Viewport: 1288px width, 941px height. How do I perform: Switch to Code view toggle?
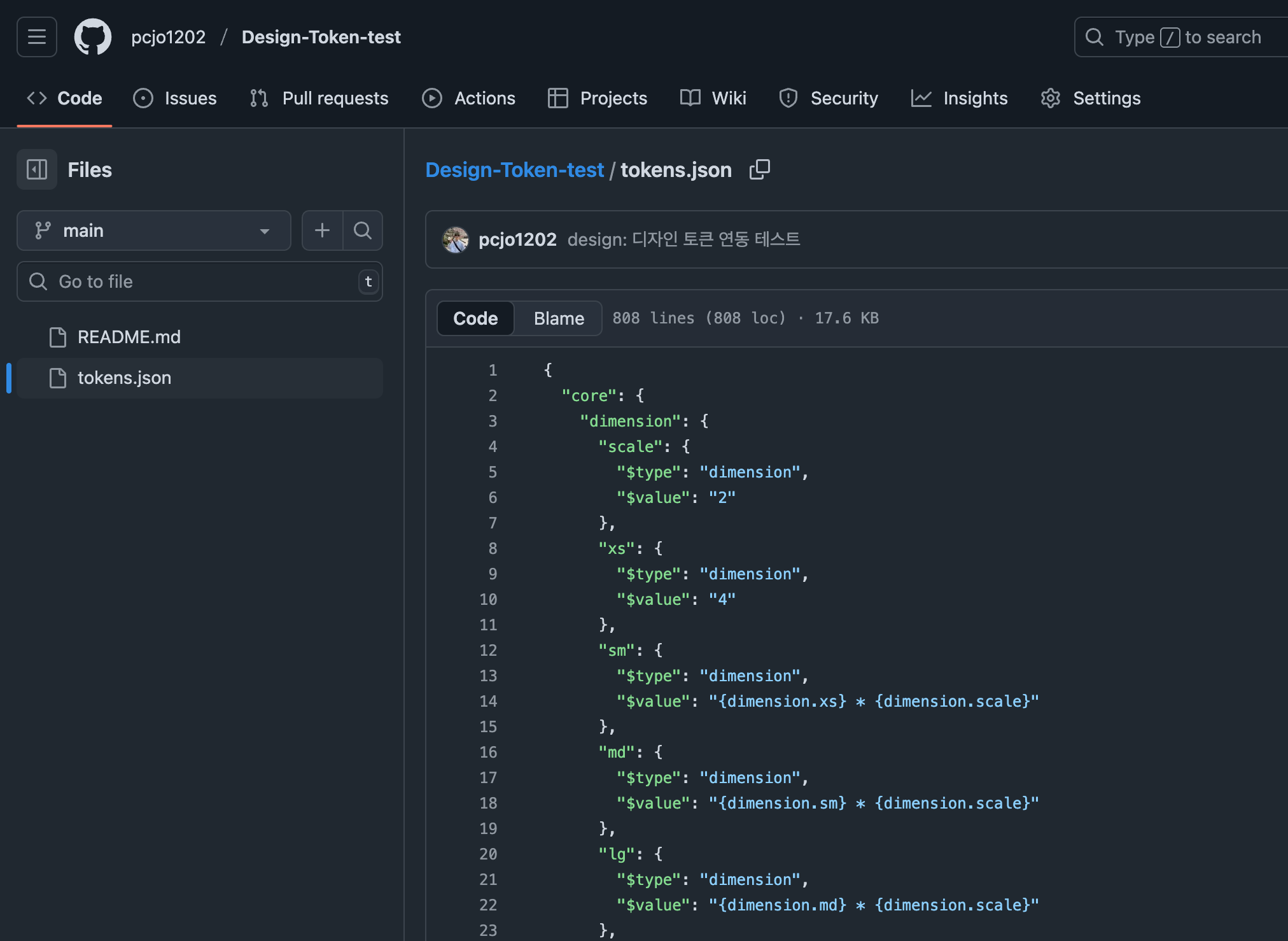click(x=475, y=318)
